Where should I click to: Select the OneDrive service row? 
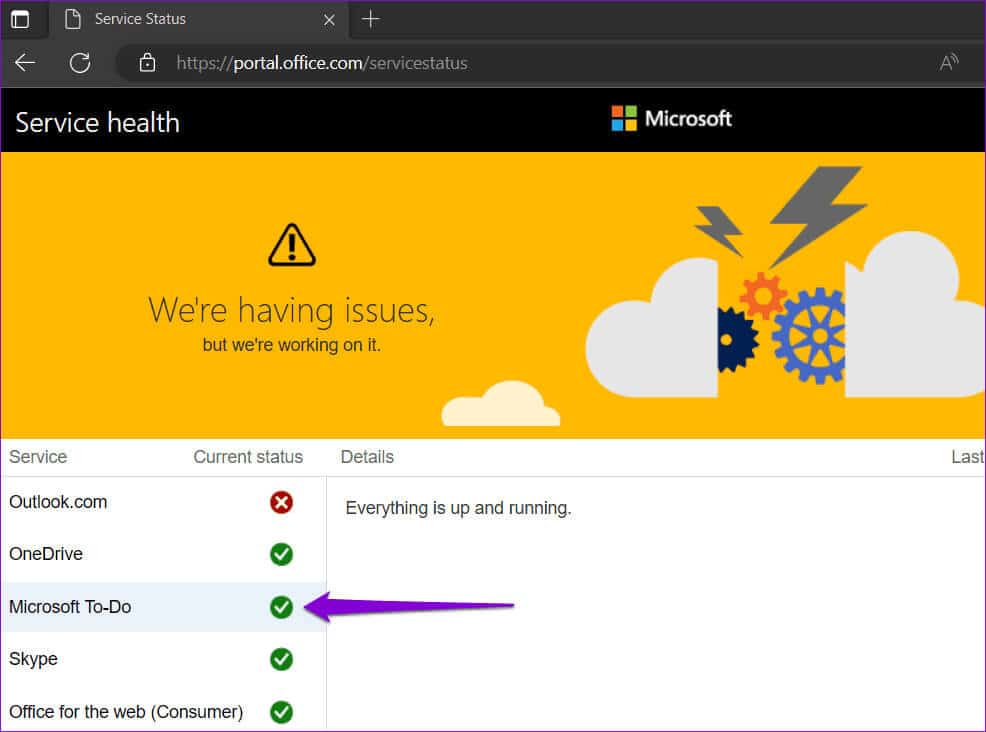point(163,554)
